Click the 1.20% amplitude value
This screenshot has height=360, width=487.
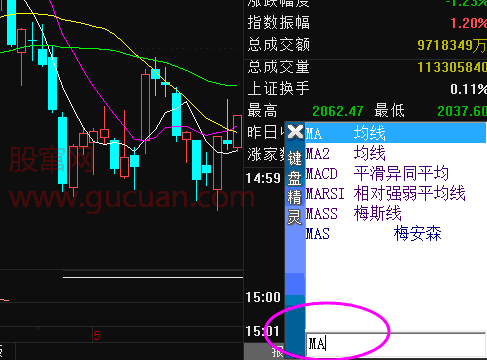[x=468, y=23]
